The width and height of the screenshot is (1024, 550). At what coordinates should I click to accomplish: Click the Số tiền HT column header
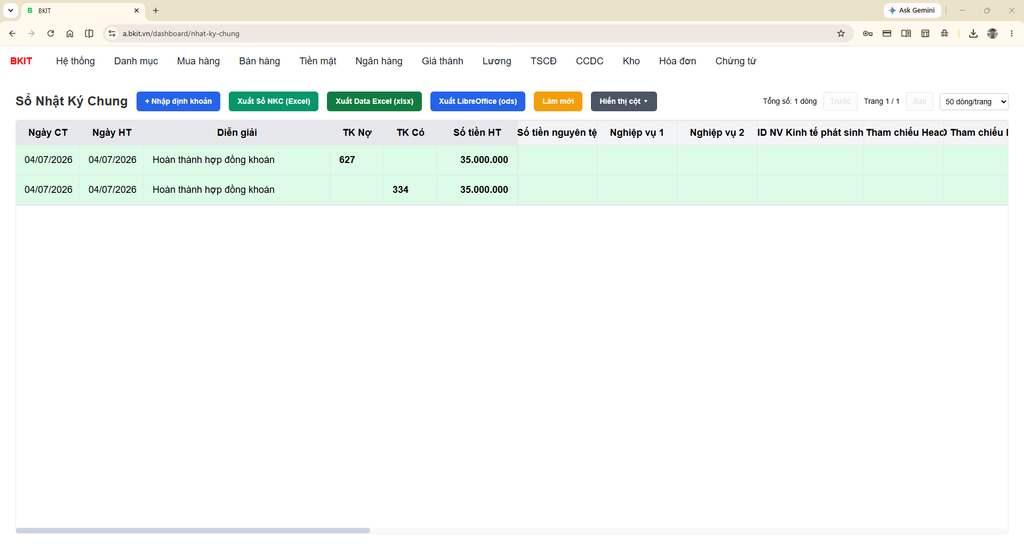pos(477,133)
